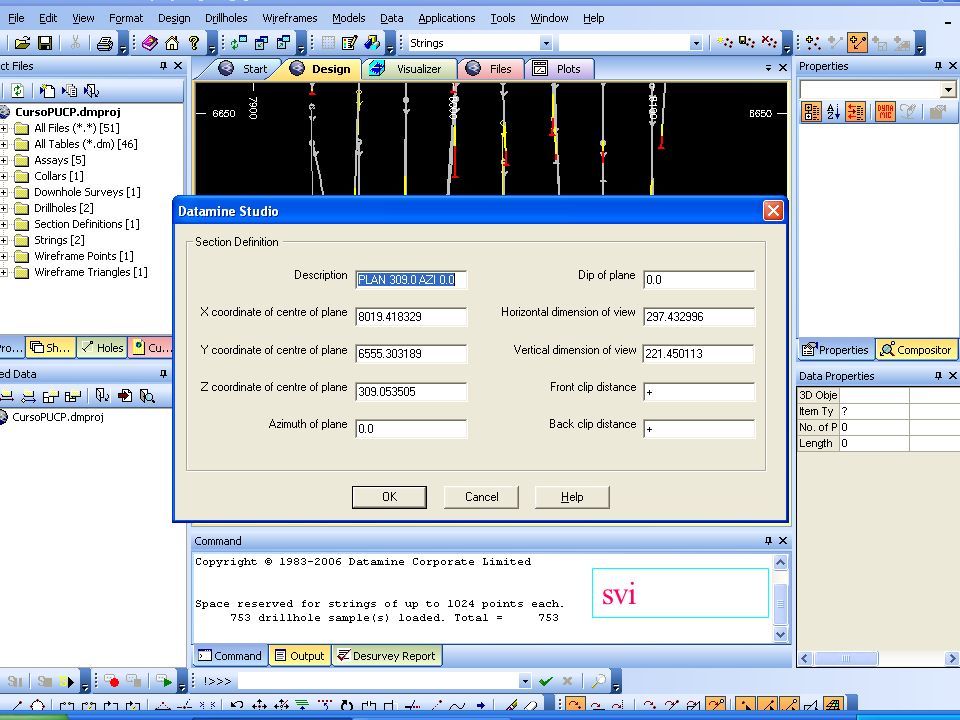Click the refresh icon in the Project Files panel
The image size is (960, 720).
(17, 91)
